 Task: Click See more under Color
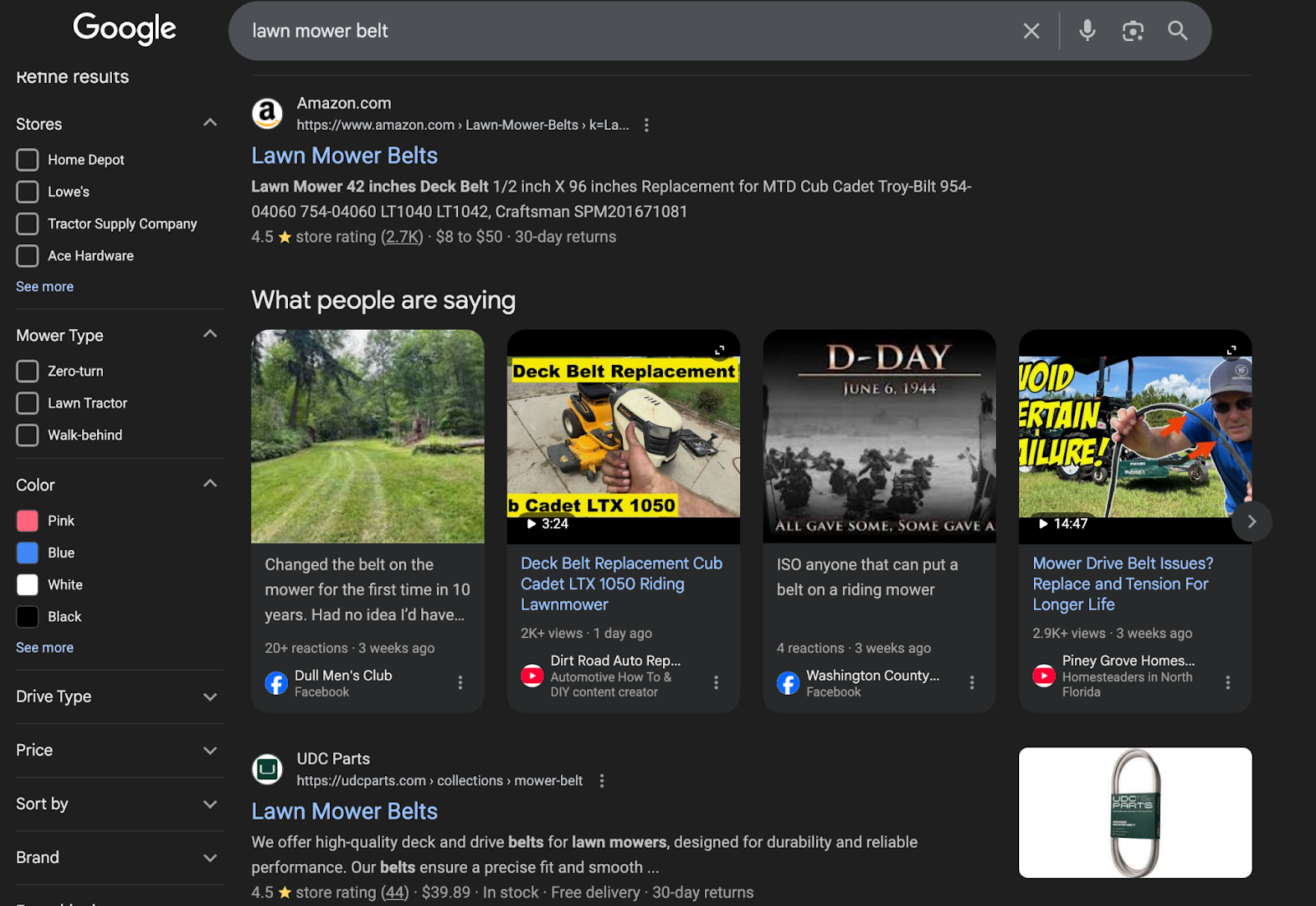[x=44, y=648]
